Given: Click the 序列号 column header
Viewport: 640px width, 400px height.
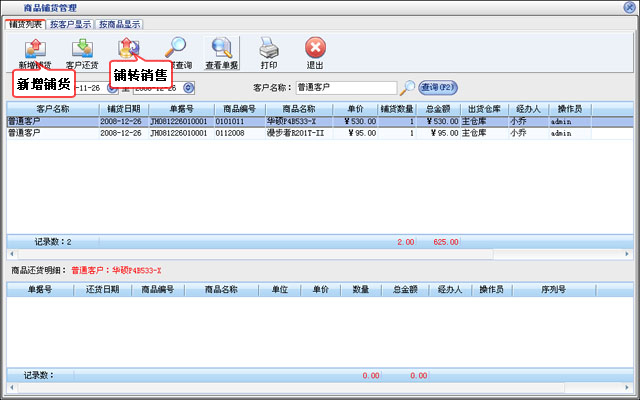Looking at the screenshot, I should (553, 289).
